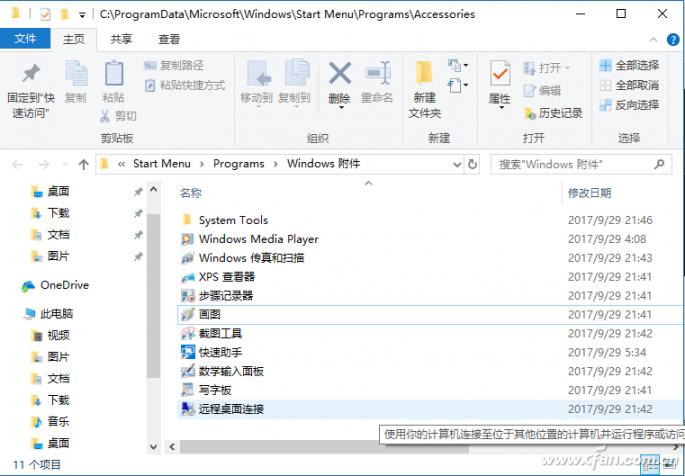
Task: Select the Windows 传真和扫描 item
Action: (430, 258)
